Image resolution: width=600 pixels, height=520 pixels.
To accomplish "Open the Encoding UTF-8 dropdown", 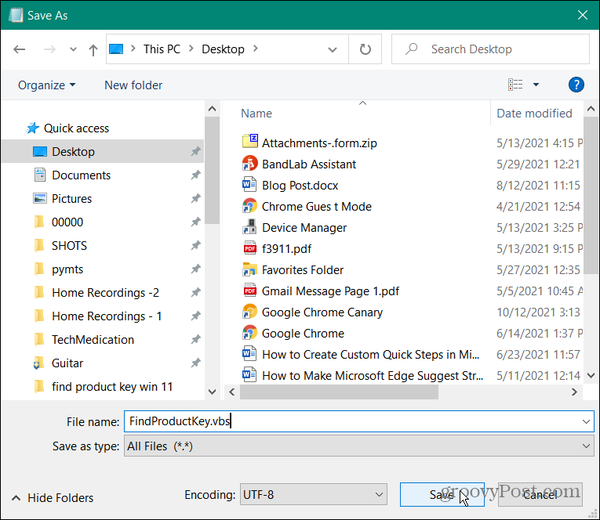I will click(312, 494).
